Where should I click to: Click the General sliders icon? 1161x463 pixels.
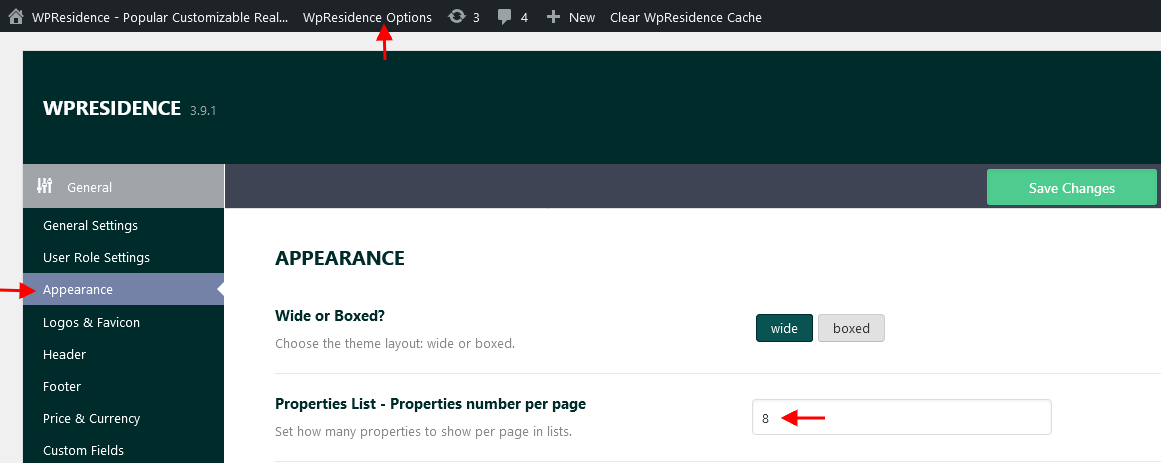pos(44,186)
